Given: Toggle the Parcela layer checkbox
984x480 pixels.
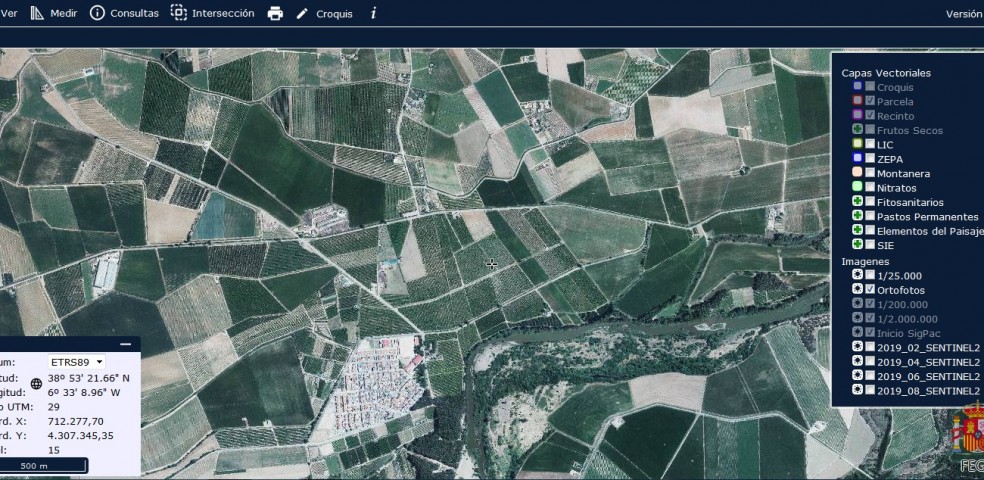Looking at the screenshot, I should [x=870, y=101].
